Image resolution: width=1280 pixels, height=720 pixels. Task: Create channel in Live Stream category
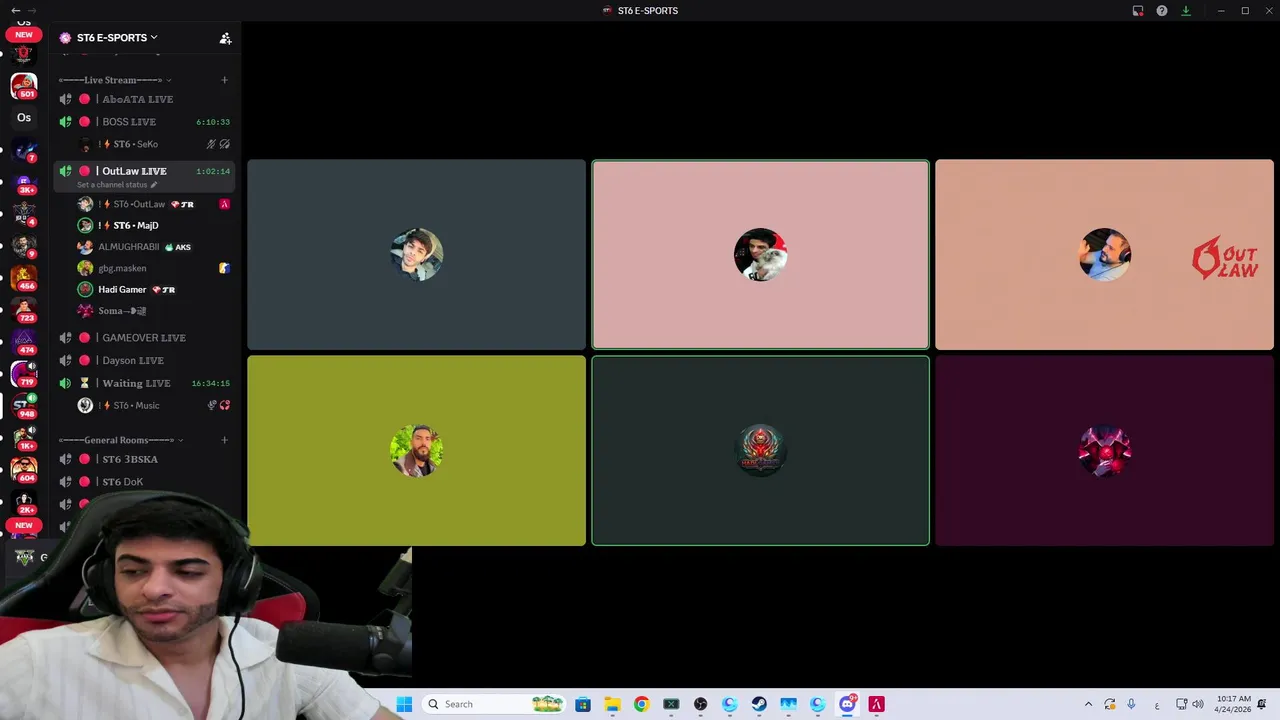tap(224, 80)
